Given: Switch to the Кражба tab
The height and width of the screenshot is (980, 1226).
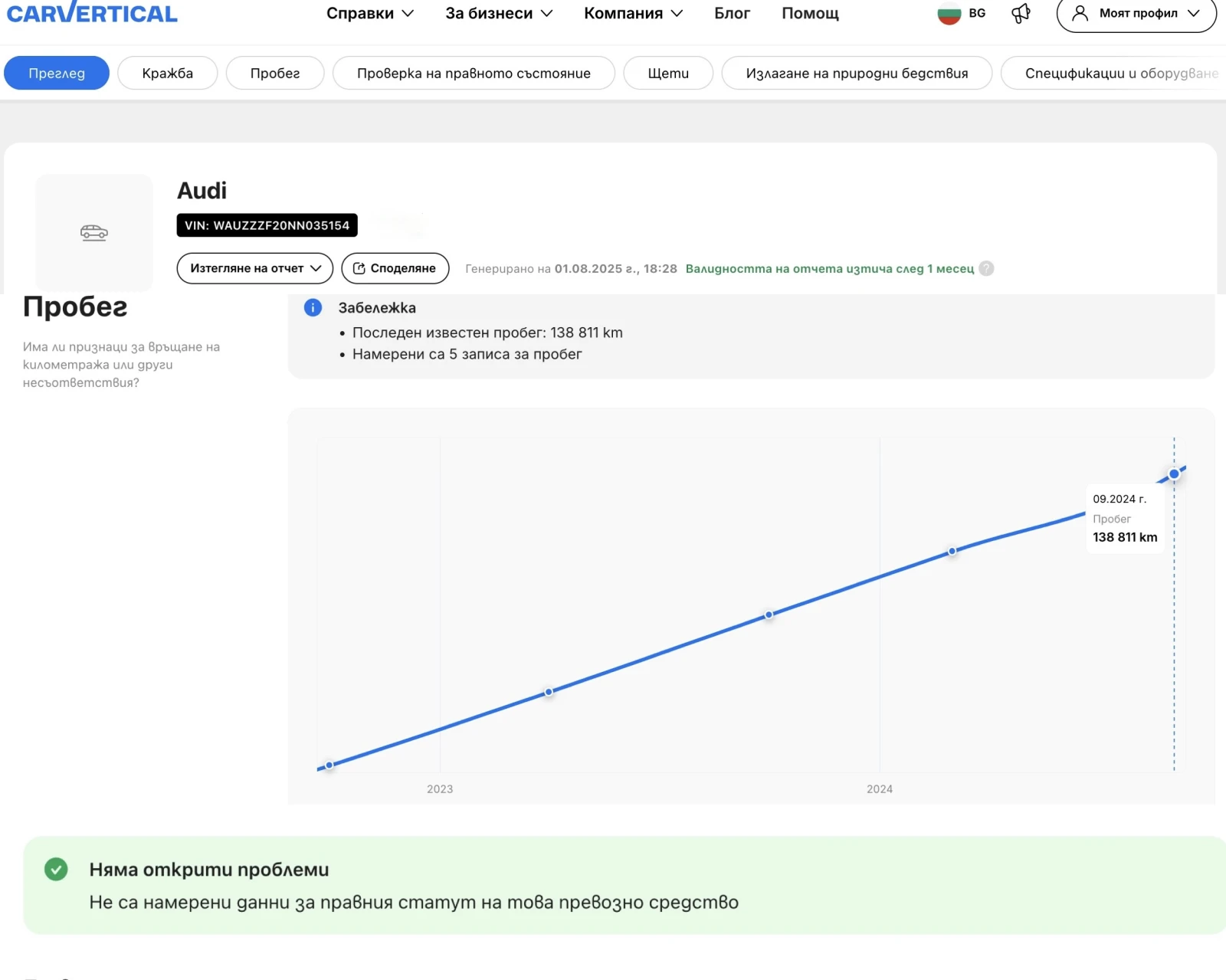Looking at the screenshot, I should click(x=168, y=74).
